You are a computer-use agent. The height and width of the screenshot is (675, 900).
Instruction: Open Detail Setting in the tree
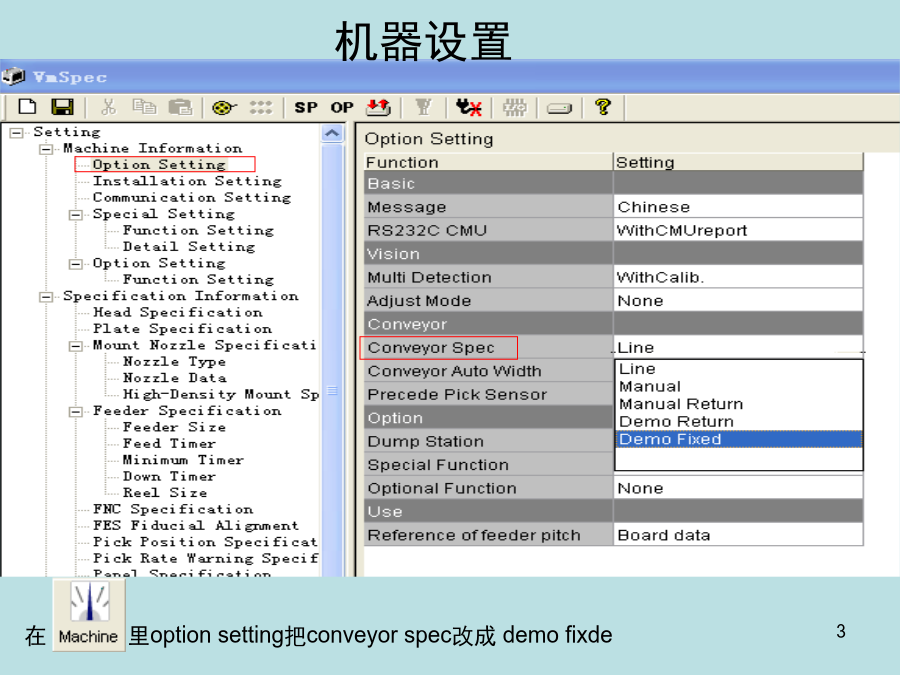click(x=189, y=247)
